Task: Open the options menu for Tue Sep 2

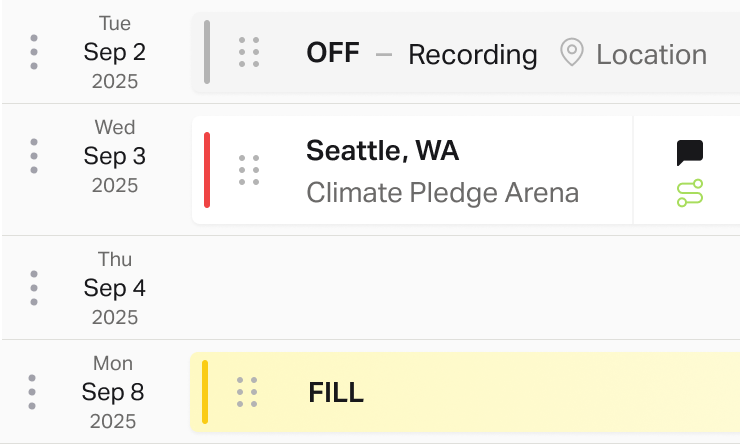Action: click(x=34, y=52)
